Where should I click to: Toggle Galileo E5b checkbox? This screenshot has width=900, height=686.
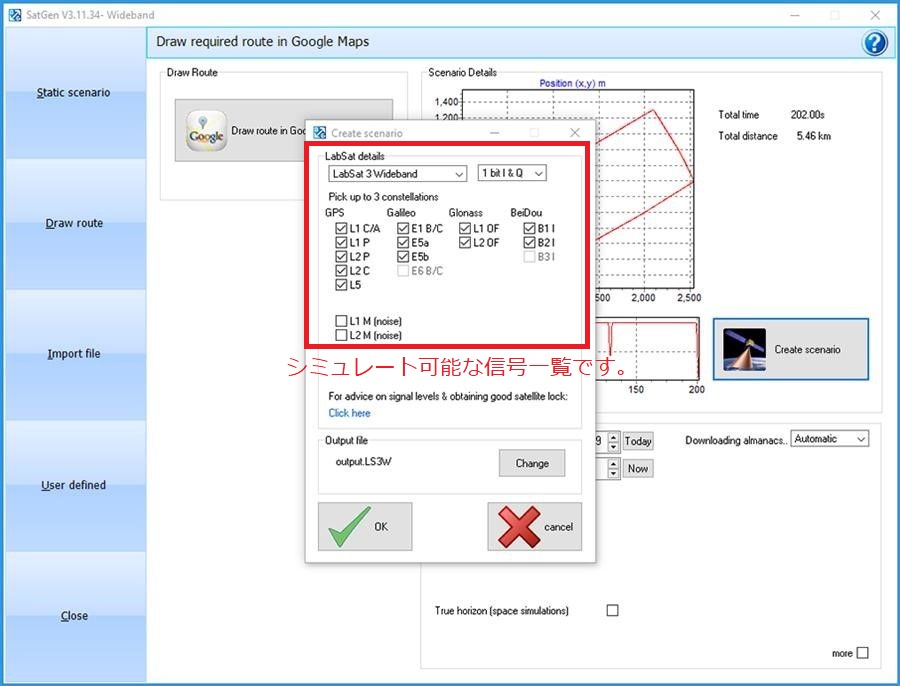(403, 257)
